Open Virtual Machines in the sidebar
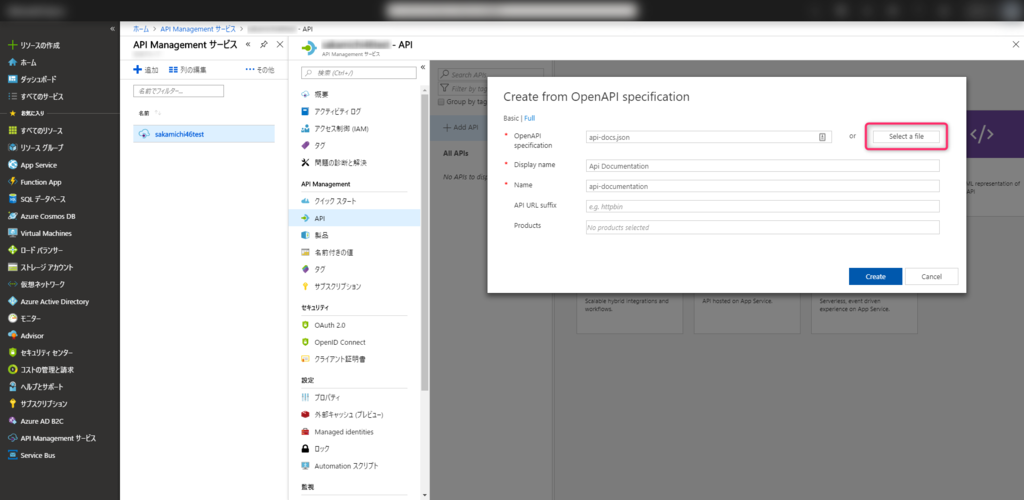The image size is (1024, 500). click(40, 233)
